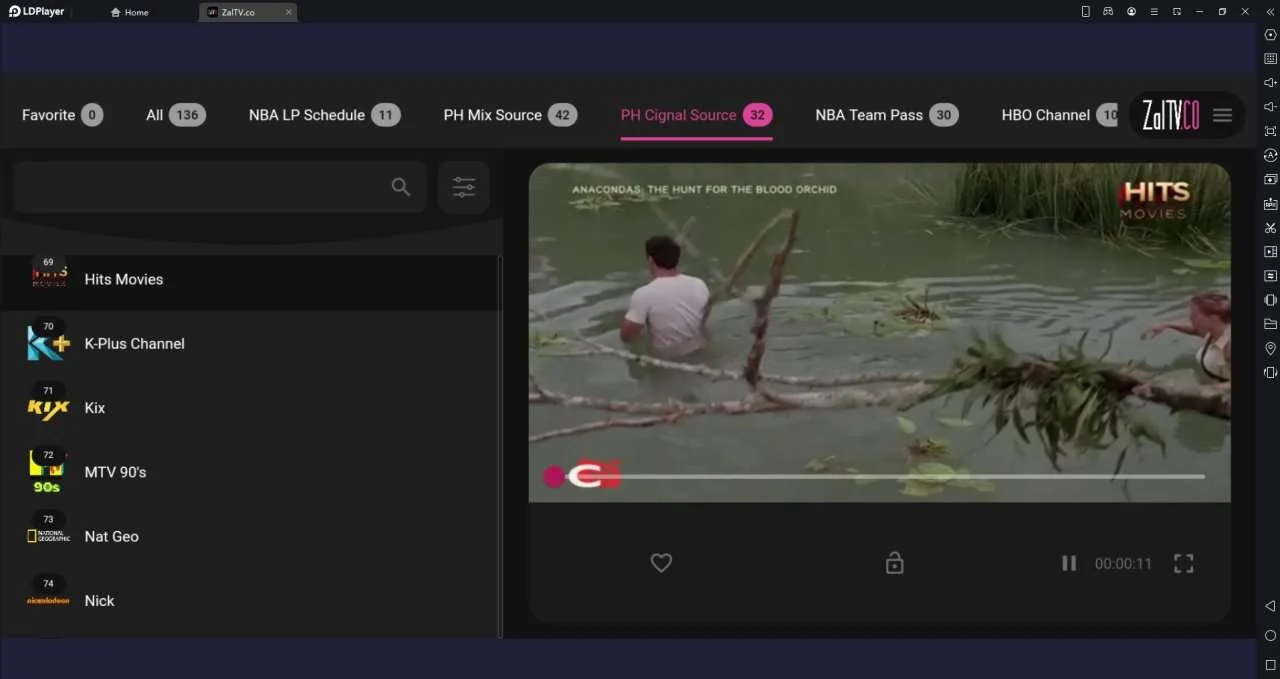Click Android back triangle button

pos(1270,606)
